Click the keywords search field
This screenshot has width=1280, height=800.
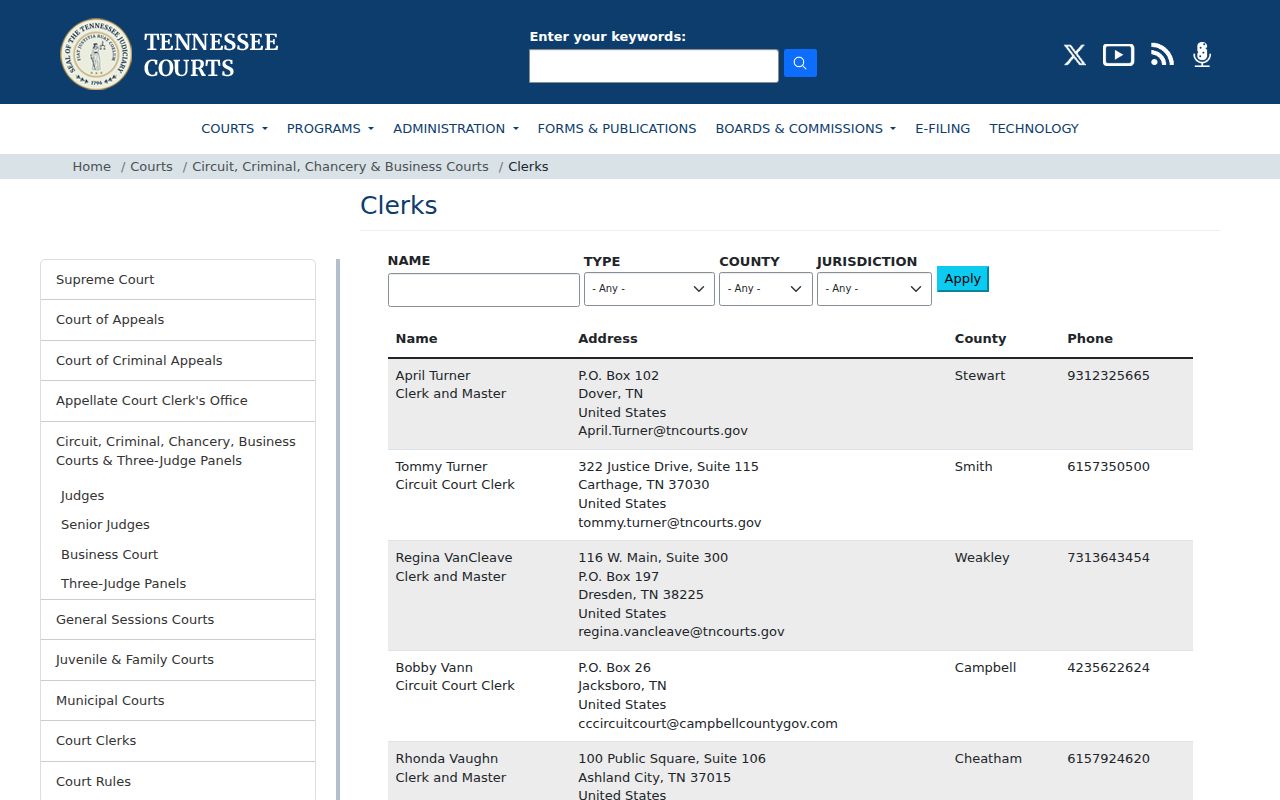(654, 66)
